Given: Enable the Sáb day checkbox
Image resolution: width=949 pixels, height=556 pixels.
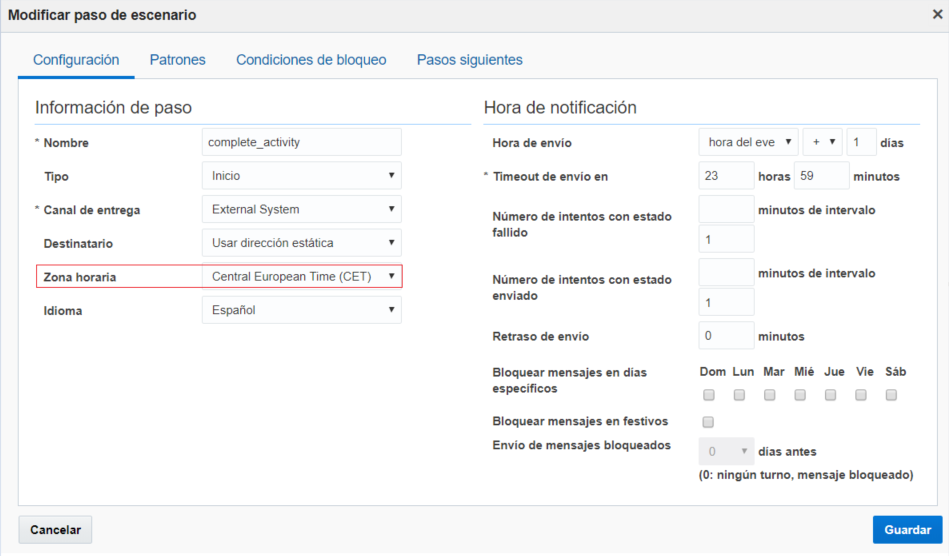Looking at the screenshot, I should (x=891, y=395).
